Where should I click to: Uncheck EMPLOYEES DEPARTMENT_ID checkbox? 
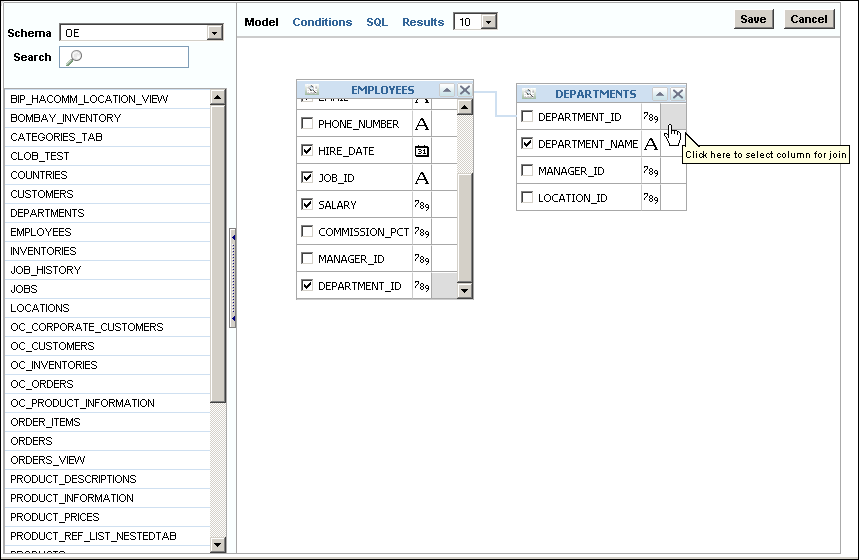307,285
